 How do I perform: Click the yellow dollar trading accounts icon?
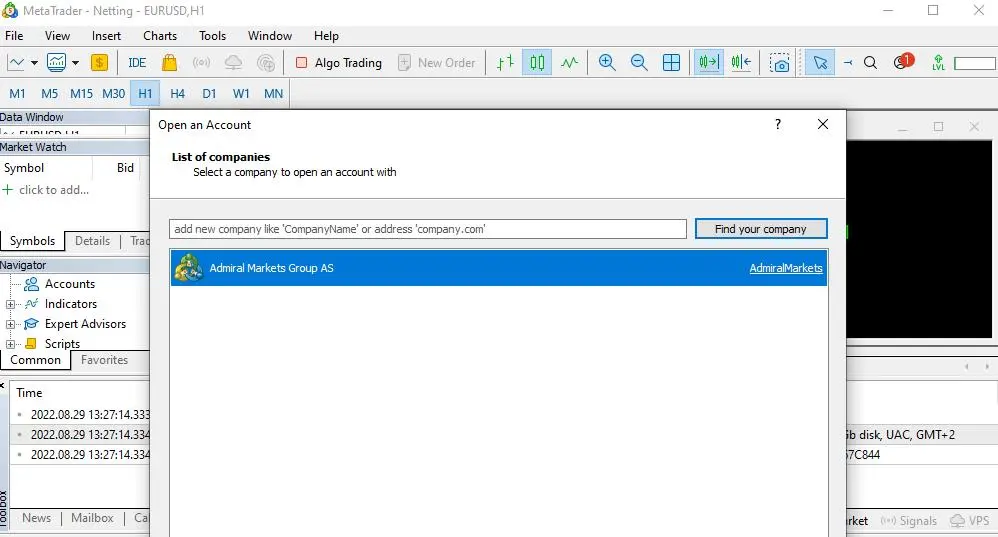pyautogui.click(x=99, y=62)
